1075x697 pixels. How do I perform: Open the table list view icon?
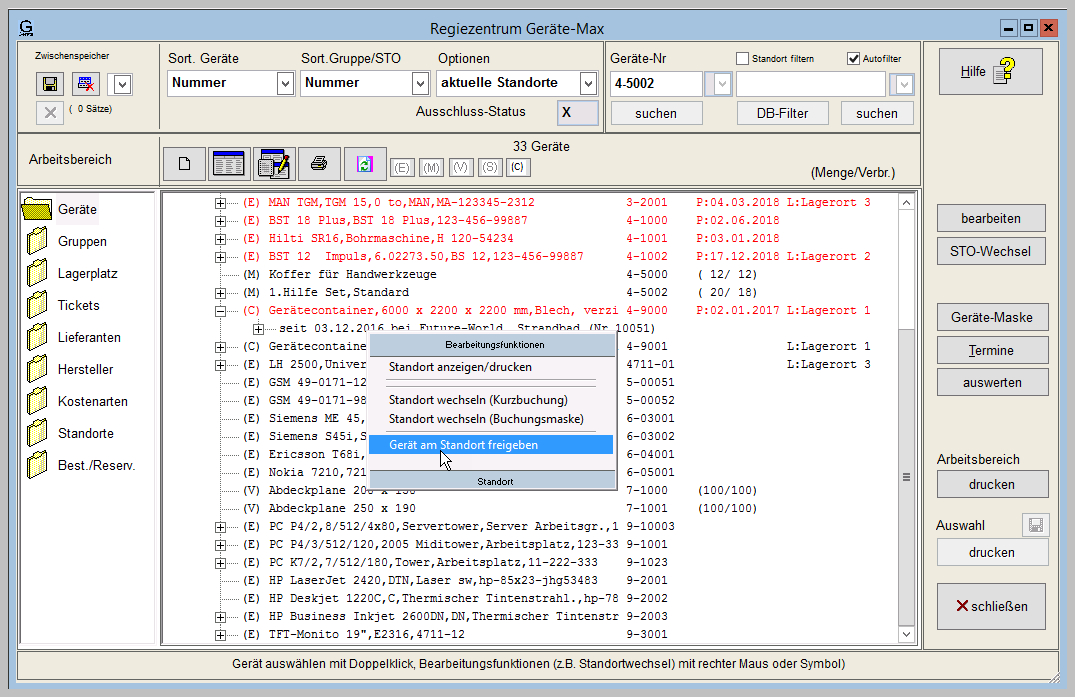click(229, 163)
